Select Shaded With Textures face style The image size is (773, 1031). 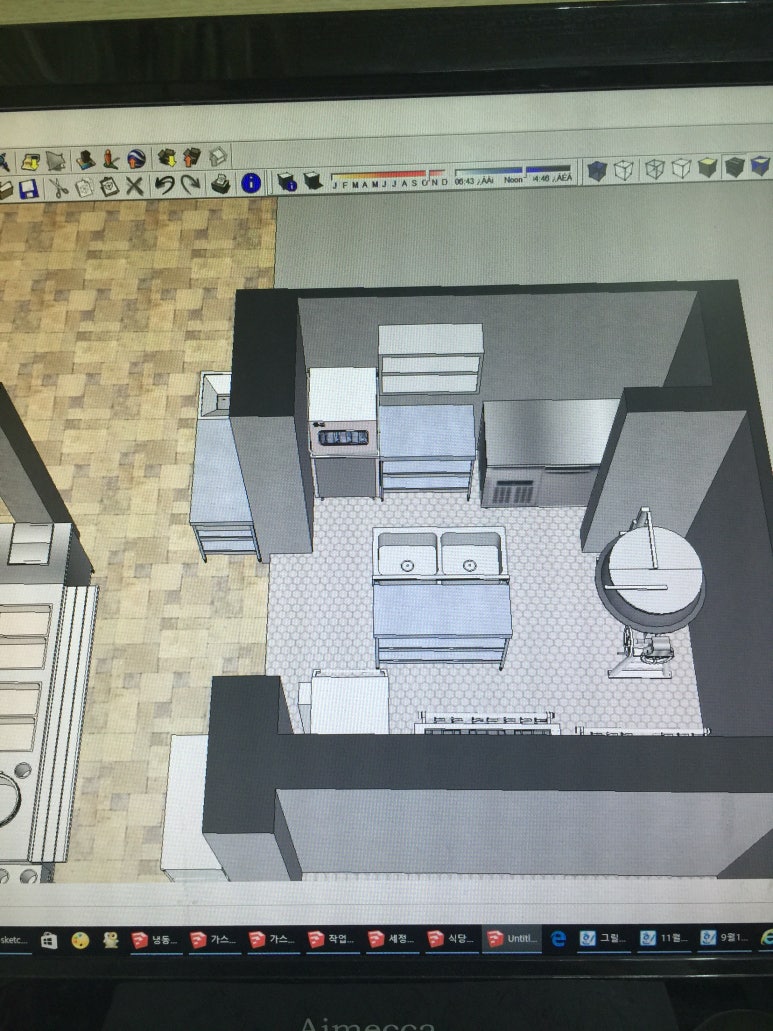click(x=734, y=166)
